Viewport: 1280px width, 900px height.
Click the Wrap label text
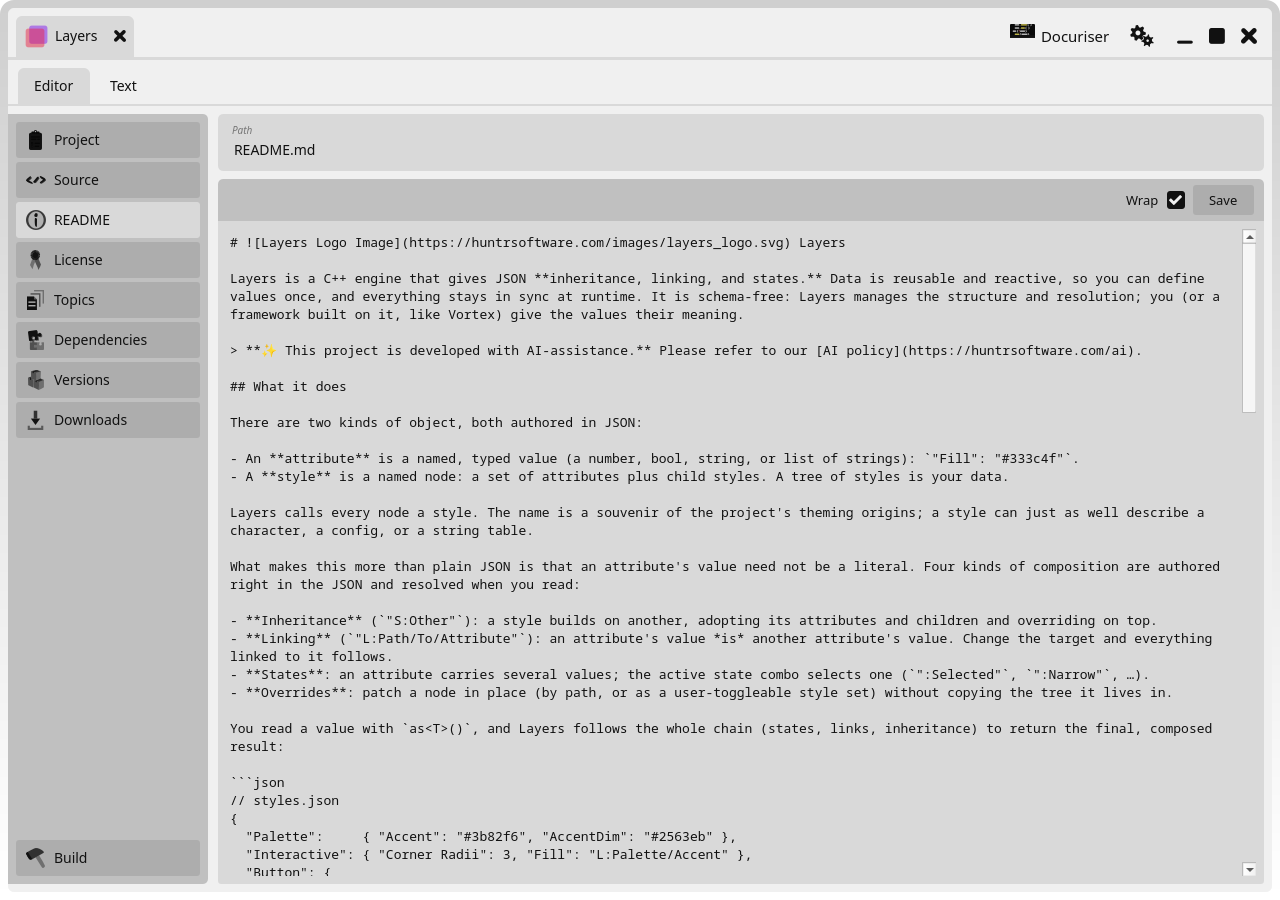(x=1142, y=200)
